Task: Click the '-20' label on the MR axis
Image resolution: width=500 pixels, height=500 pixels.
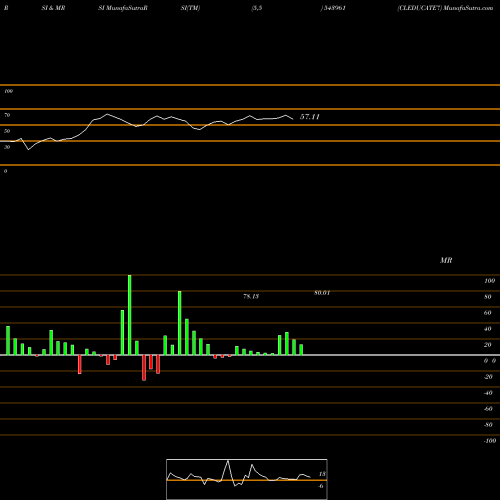Action: (488, 377)
